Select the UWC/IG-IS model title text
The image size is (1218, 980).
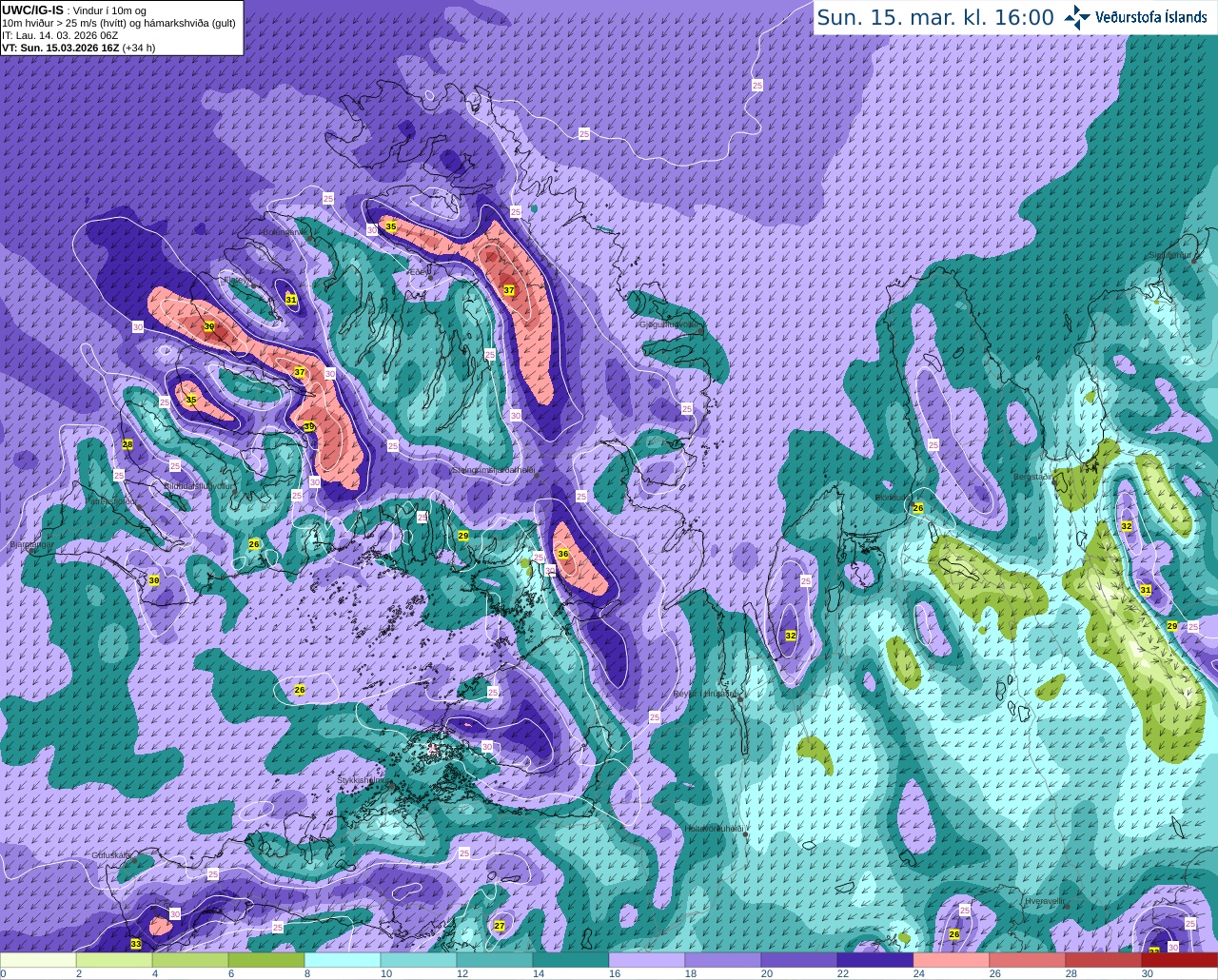coord(32,10)
